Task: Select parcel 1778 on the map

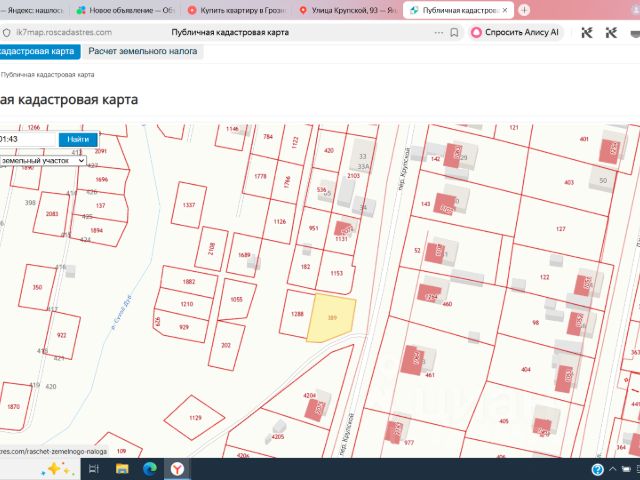Action: tap(260, 176)
